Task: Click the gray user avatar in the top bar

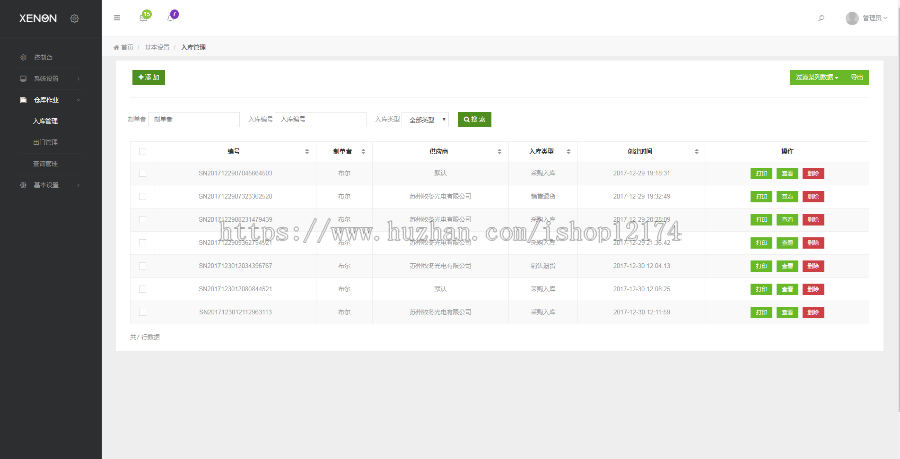Action: (852, 18)
